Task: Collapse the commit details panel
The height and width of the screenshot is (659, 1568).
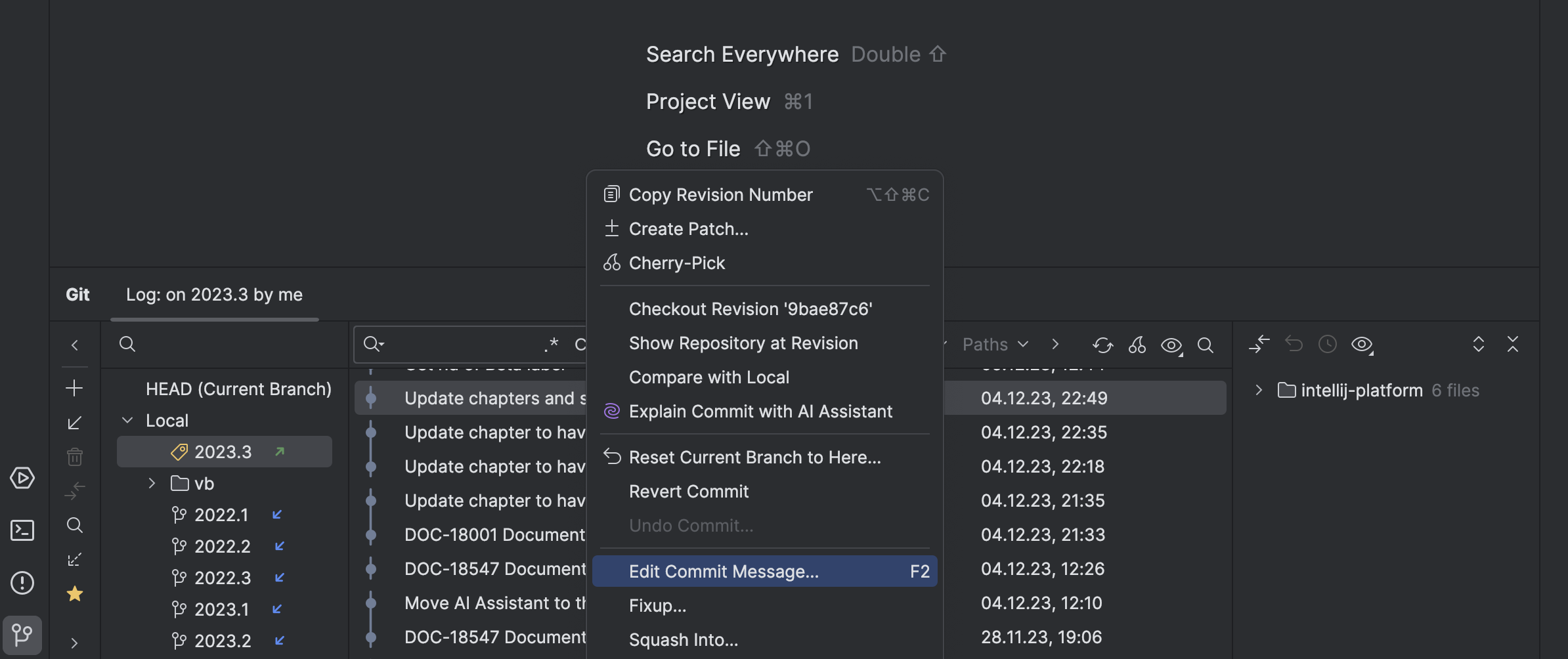Action: (x=1512, y=344)
